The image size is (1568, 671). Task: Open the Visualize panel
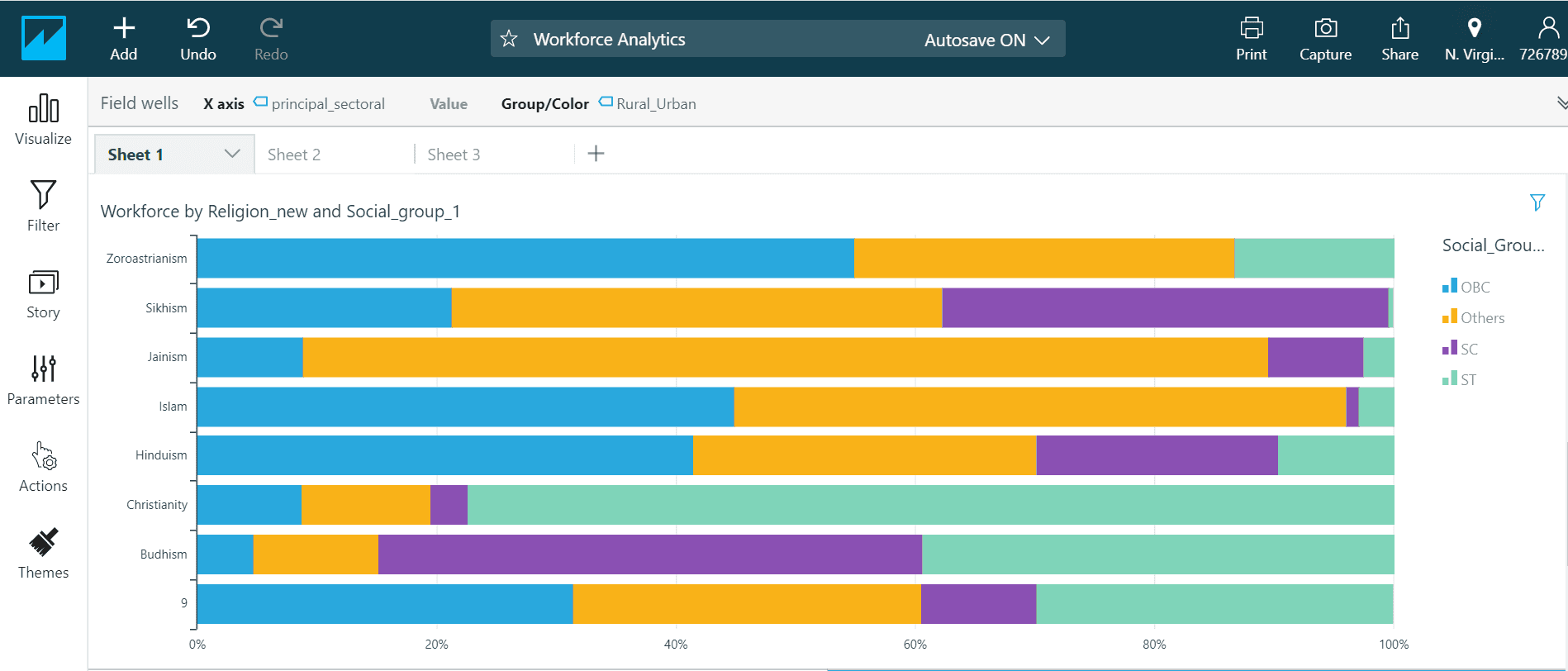pyautogui.click(x=43, y=120)
